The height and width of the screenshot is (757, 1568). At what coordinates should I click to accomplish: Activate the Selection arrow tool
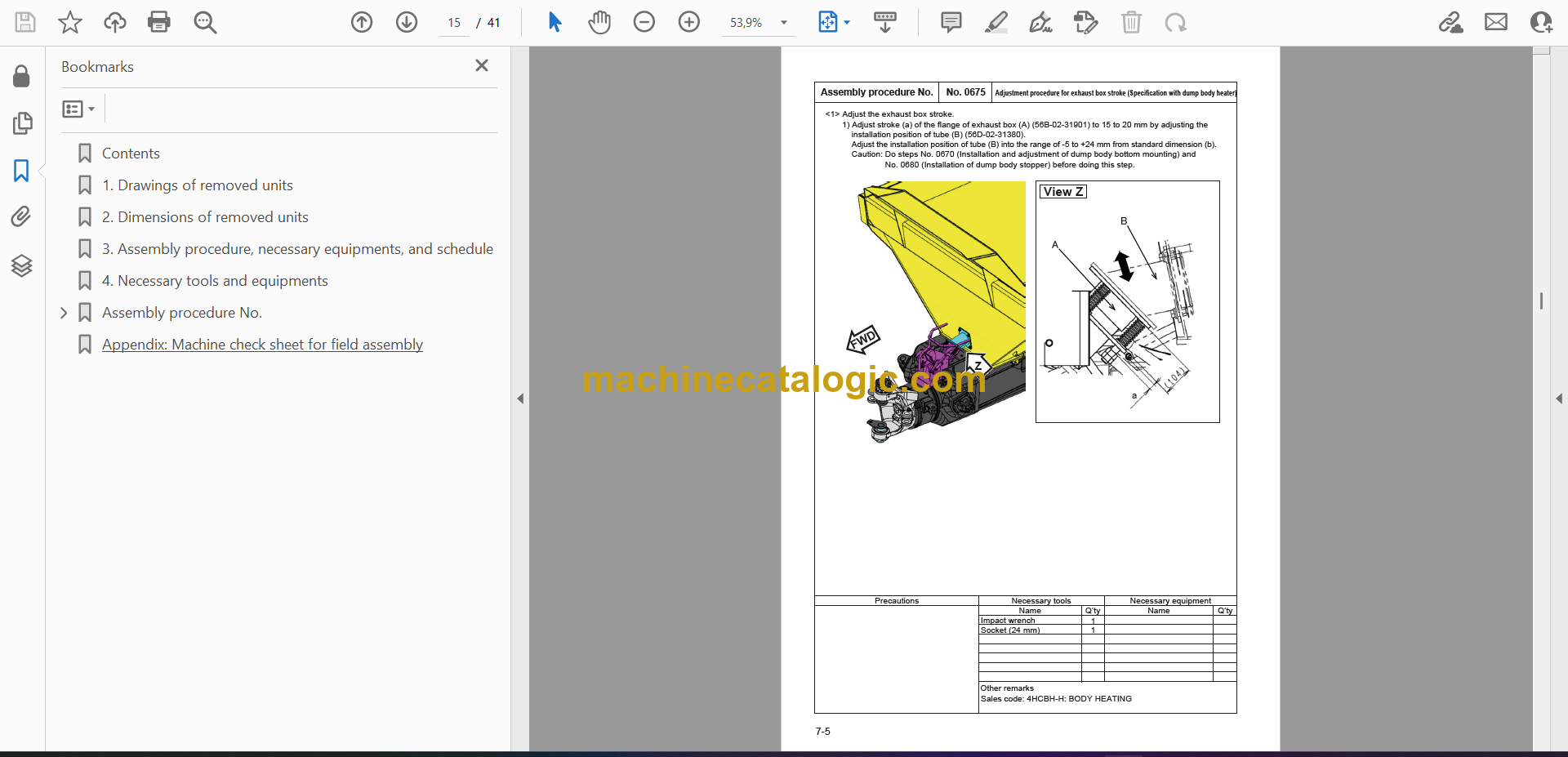pos(555,22)
